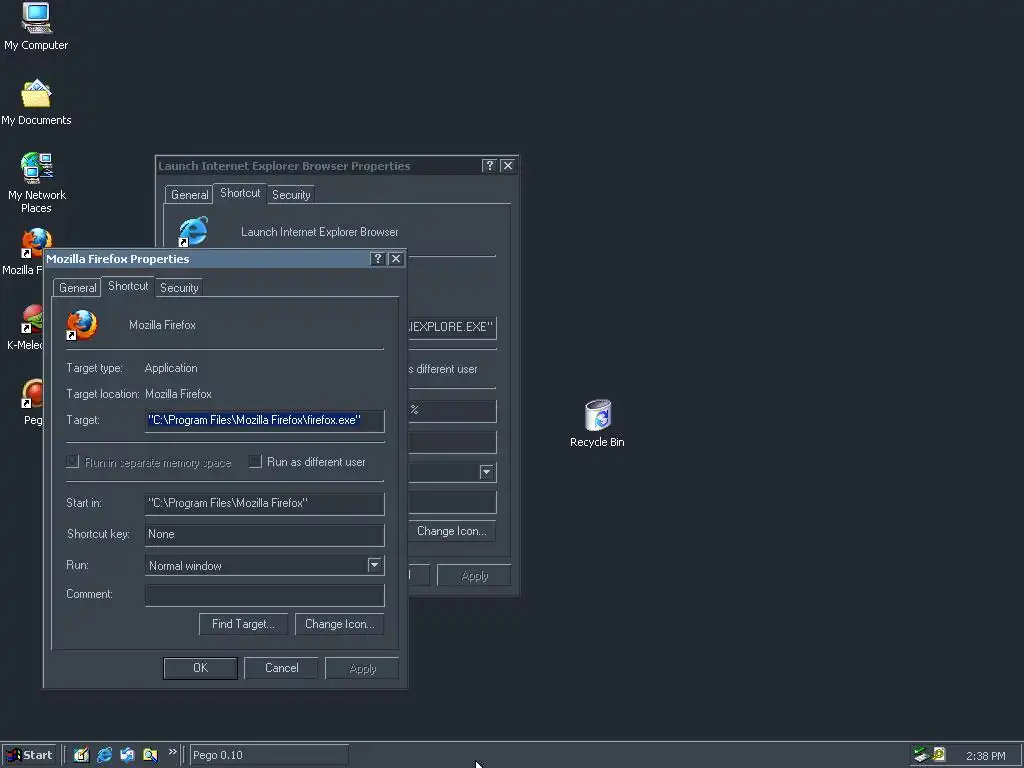Click the Target field with firefox.exe path
This screenshot has height=768, width=1024.
(264, 420)
